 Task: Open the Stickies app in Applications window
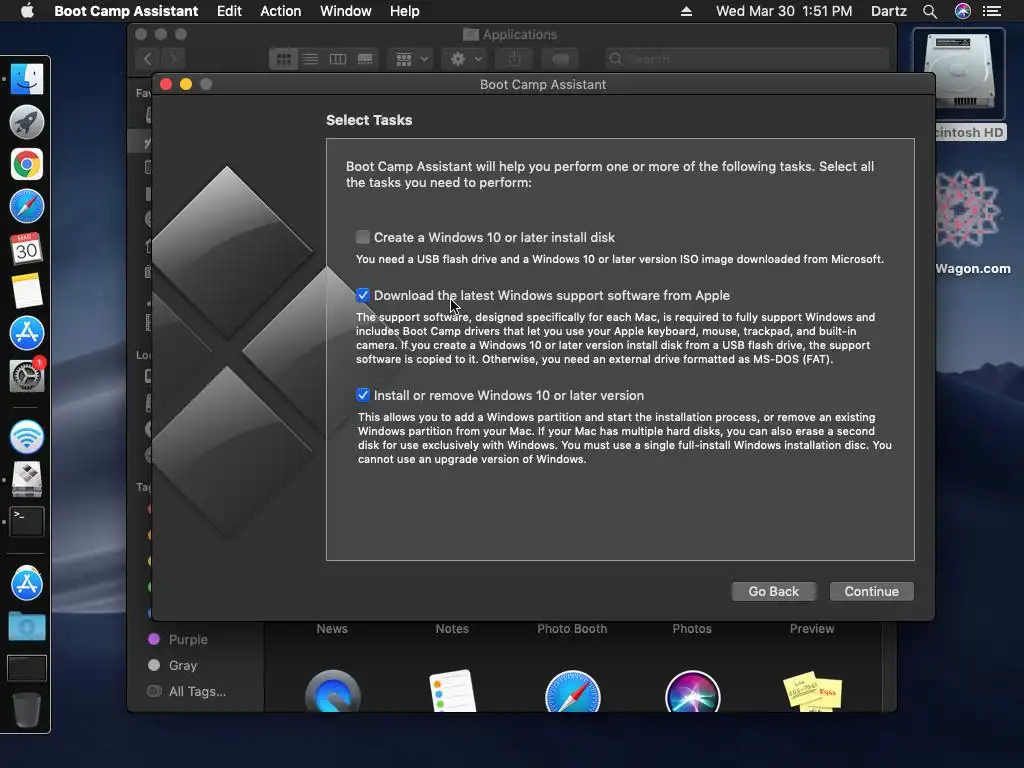tap(812, 692)
